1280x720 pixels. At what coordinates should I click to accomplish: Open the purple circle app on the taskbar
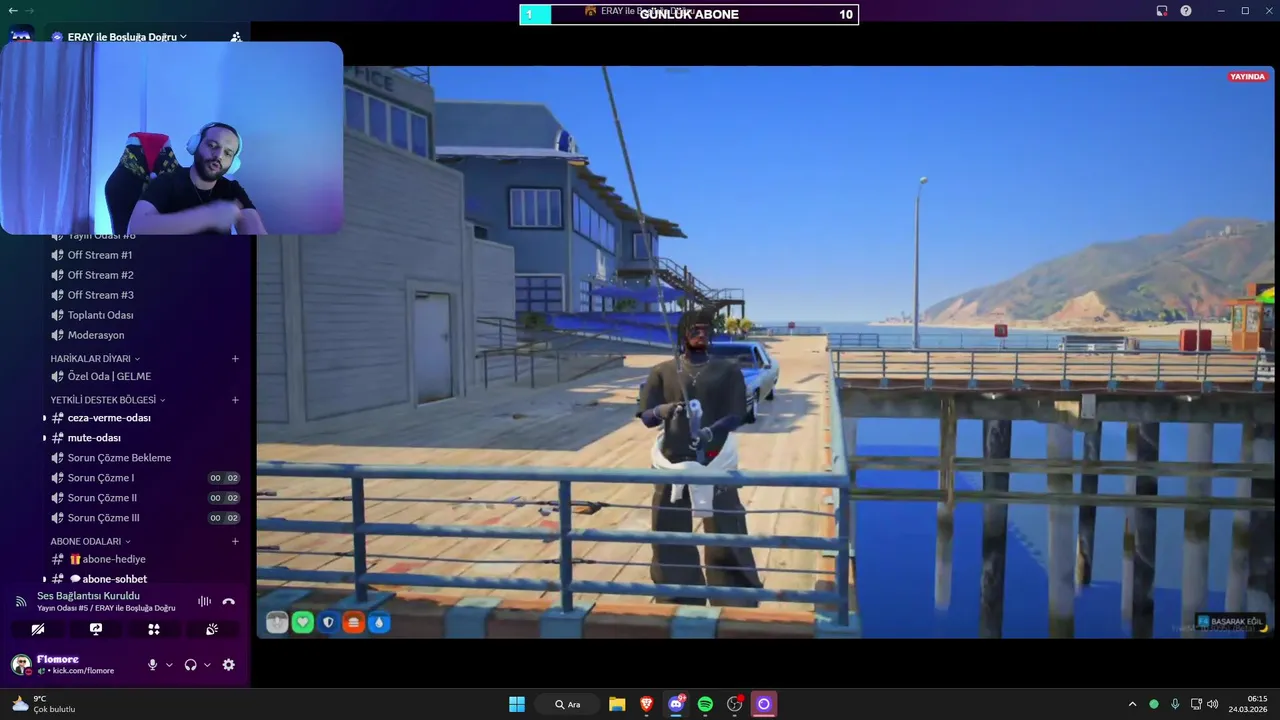(x=764, y=704)
